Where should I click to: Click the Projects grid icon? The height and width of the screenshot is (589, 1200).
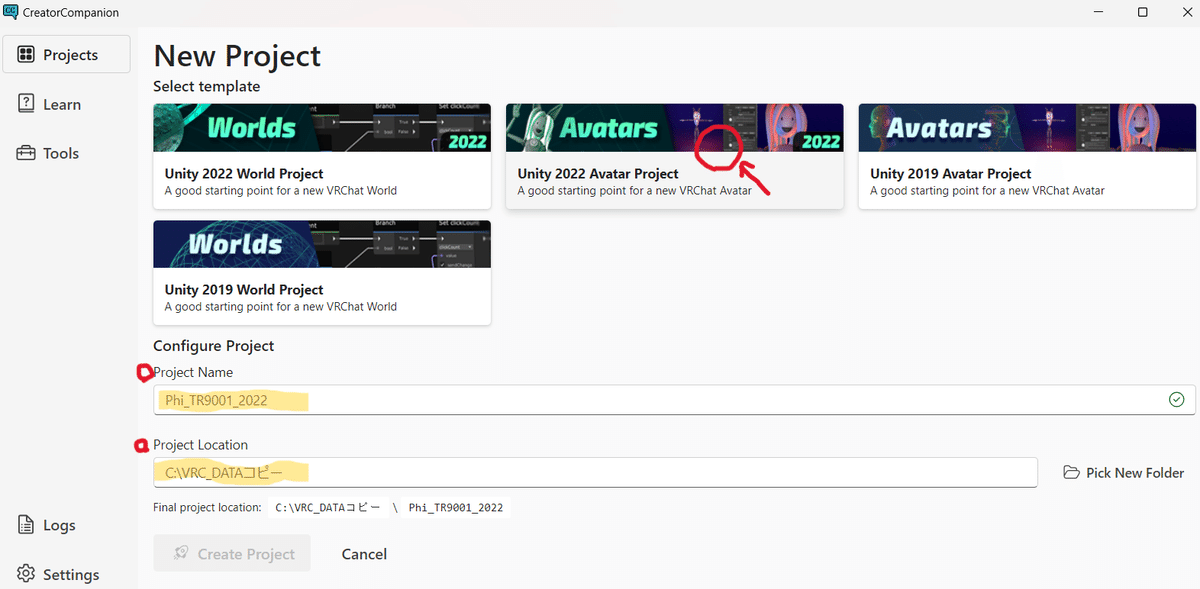[26, 54]
